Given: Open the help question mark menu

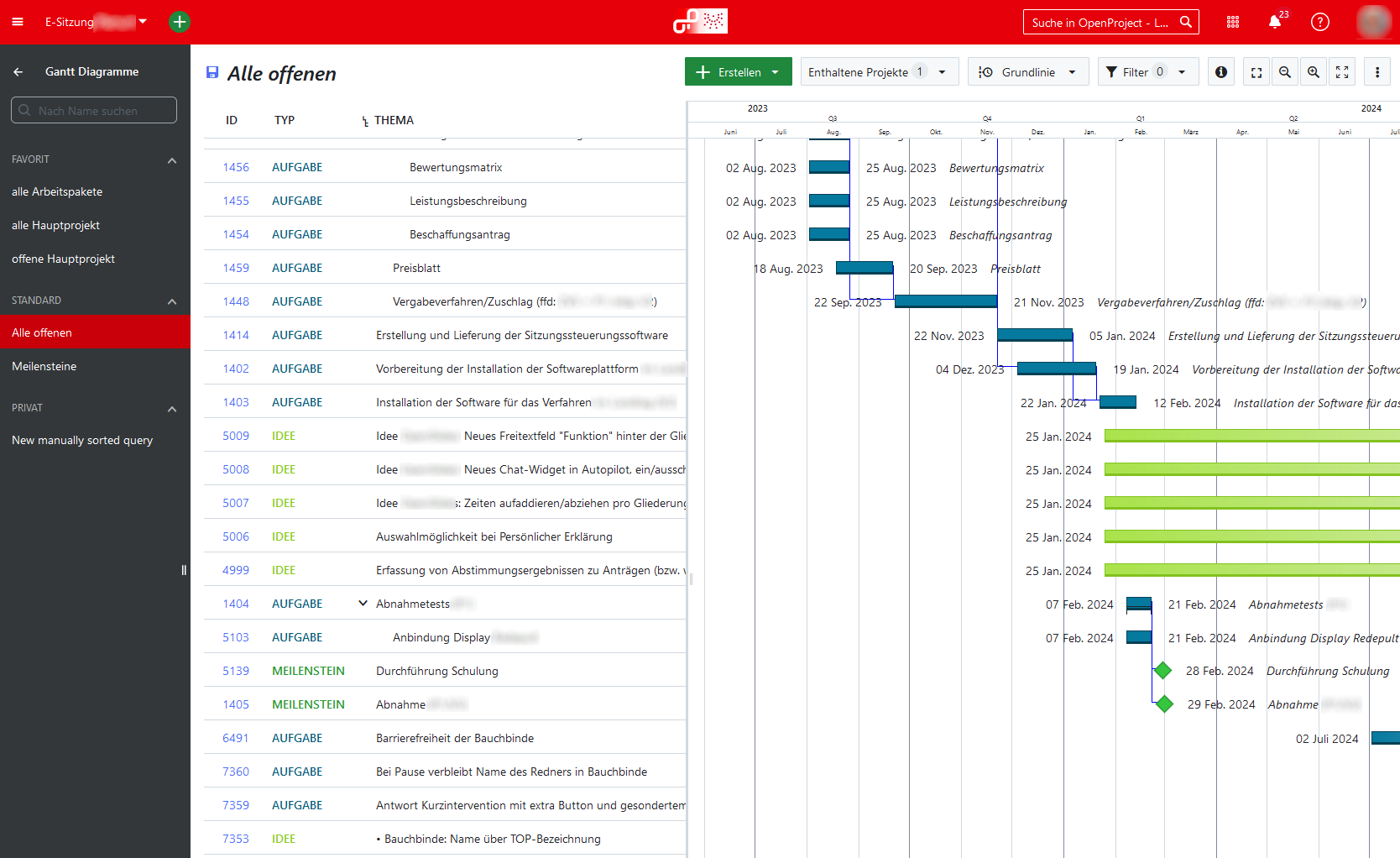Looking at the screenshot, I should (x=1320, y=22).
